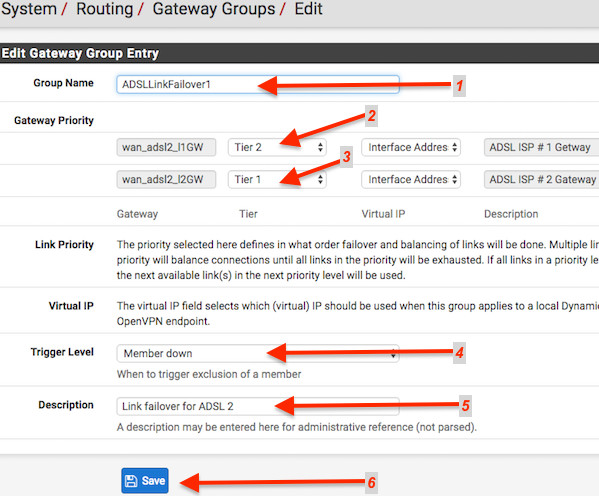Click the Gateway column heading

pos(137,214)
